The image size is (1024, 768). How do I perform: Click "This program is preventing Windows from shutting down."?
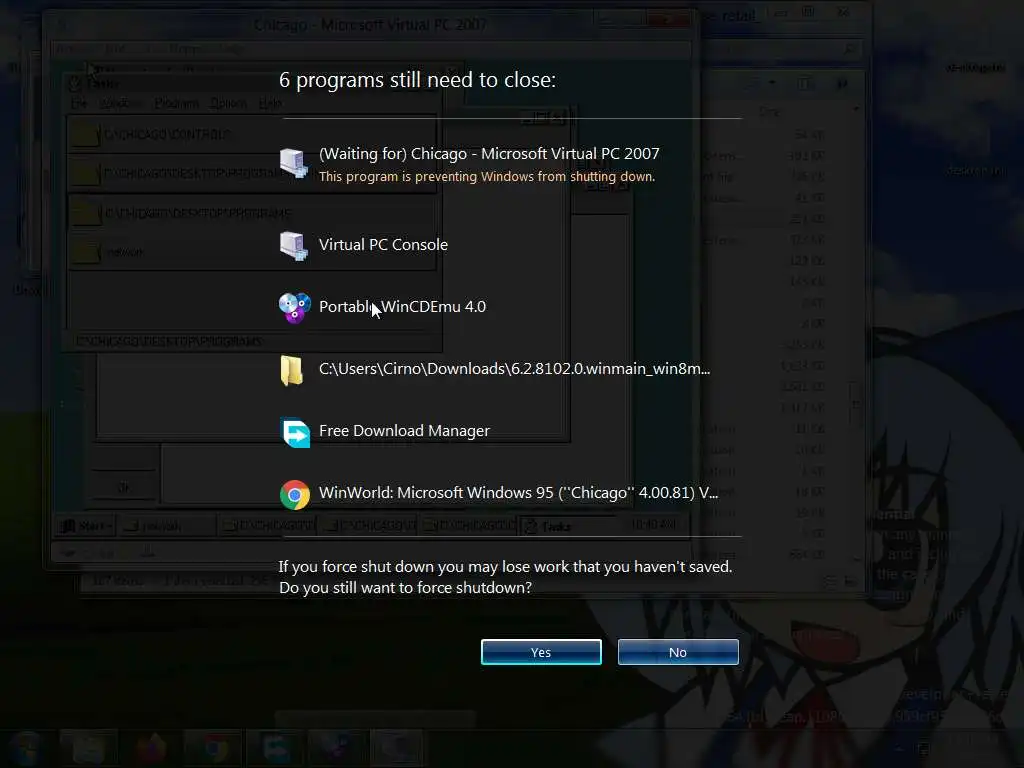[x=487, y=176]
